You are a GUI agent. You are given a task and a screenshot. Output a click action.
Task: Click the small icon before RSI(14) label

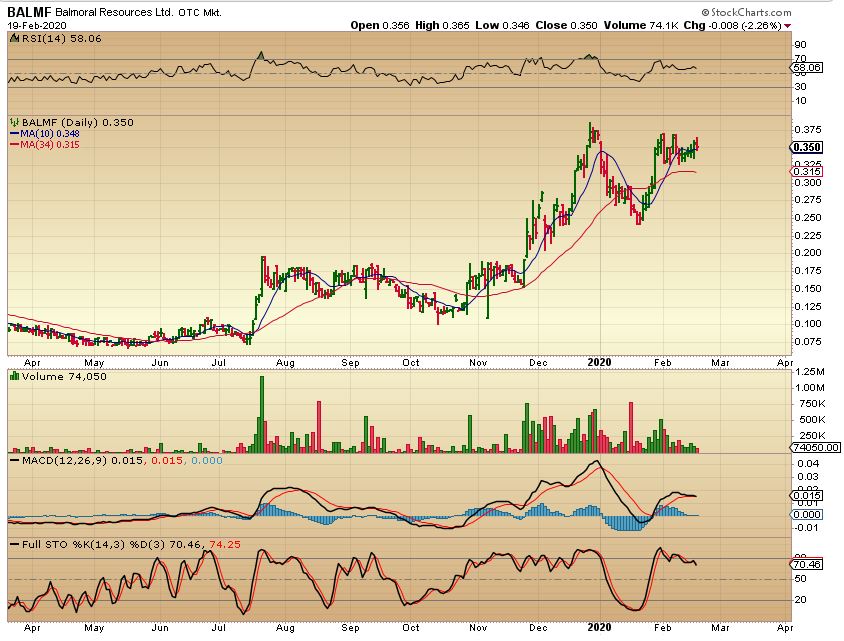point(15,39)
